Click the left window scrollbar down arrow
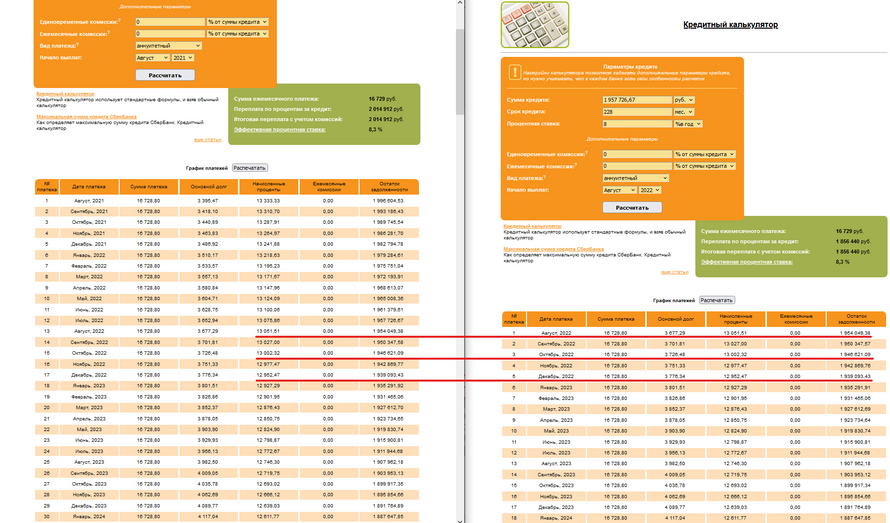 click(460, 519)
